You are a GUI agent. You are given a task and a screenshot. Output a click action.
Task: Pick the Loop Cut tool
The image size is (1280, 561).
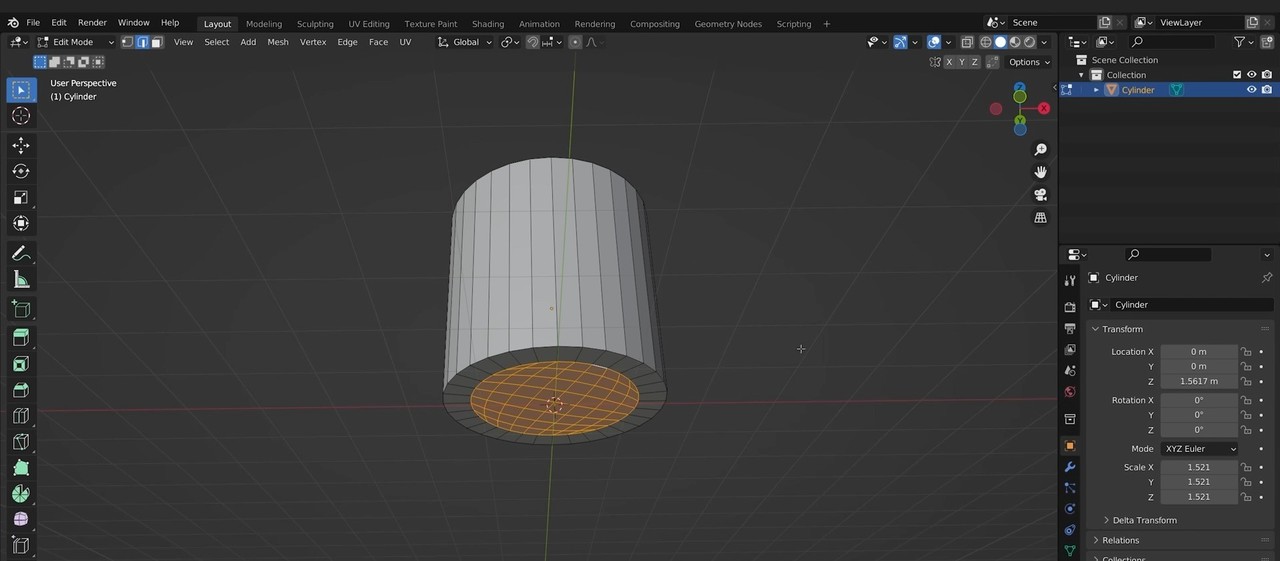[21, 416]
